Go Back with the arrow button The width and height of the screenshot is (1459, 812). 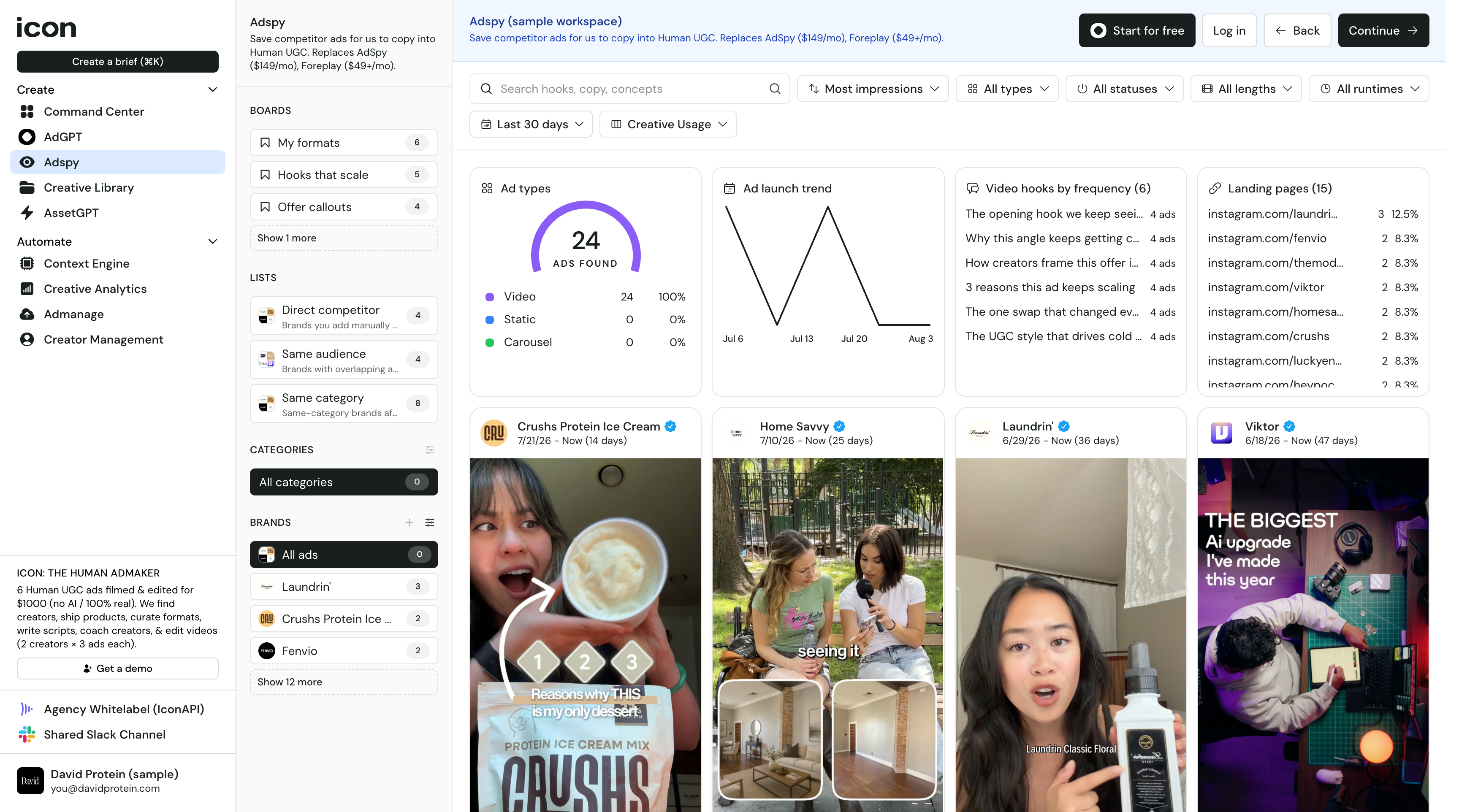coord(1297,30)
